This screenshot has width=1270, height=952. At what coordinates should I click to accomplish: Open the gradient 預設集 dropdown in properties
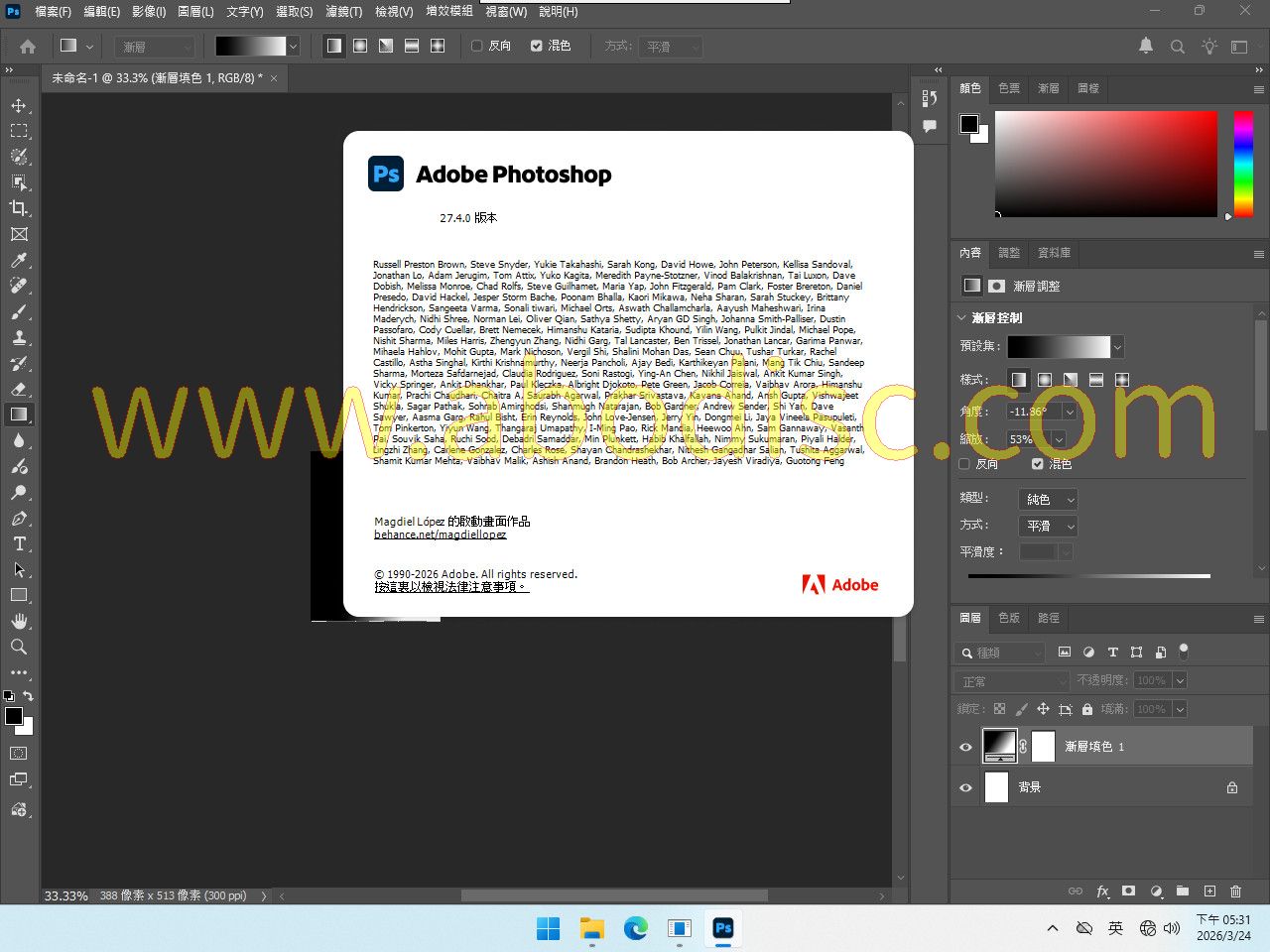tap(1117, 347)
